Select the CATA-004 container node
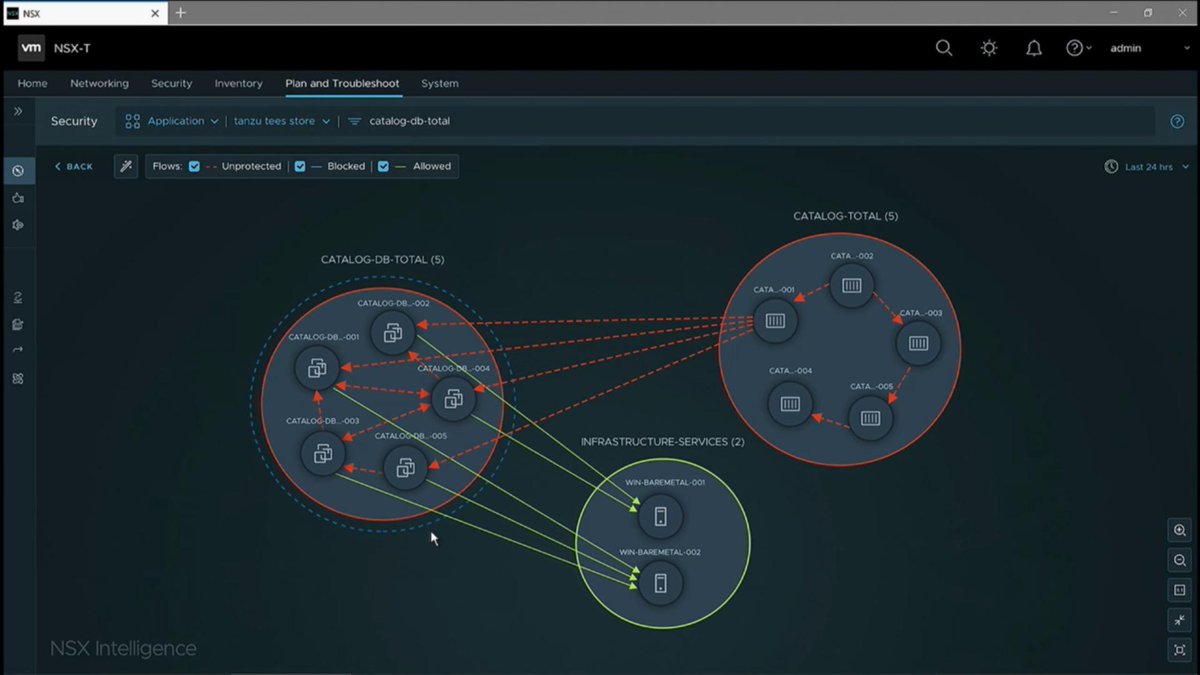This screenshot has height=675, width=1200. pyautogui.click(x=790, y=404)
